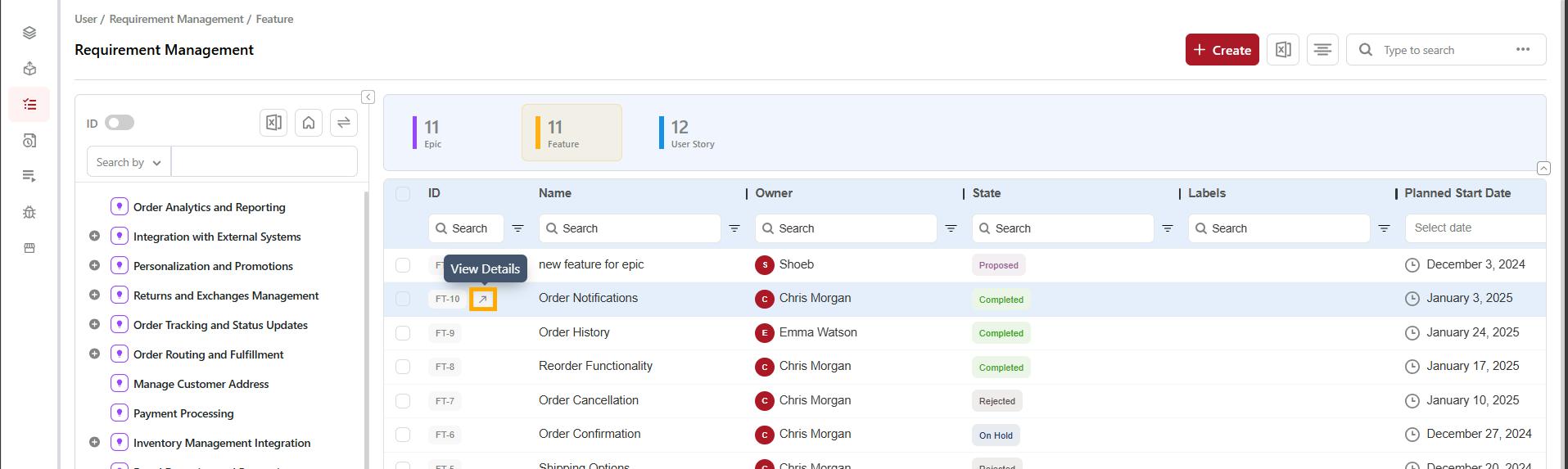The image size is (1568, 469).
Task: Open the column alignment options icon beside search
Action: (1322, 50)
